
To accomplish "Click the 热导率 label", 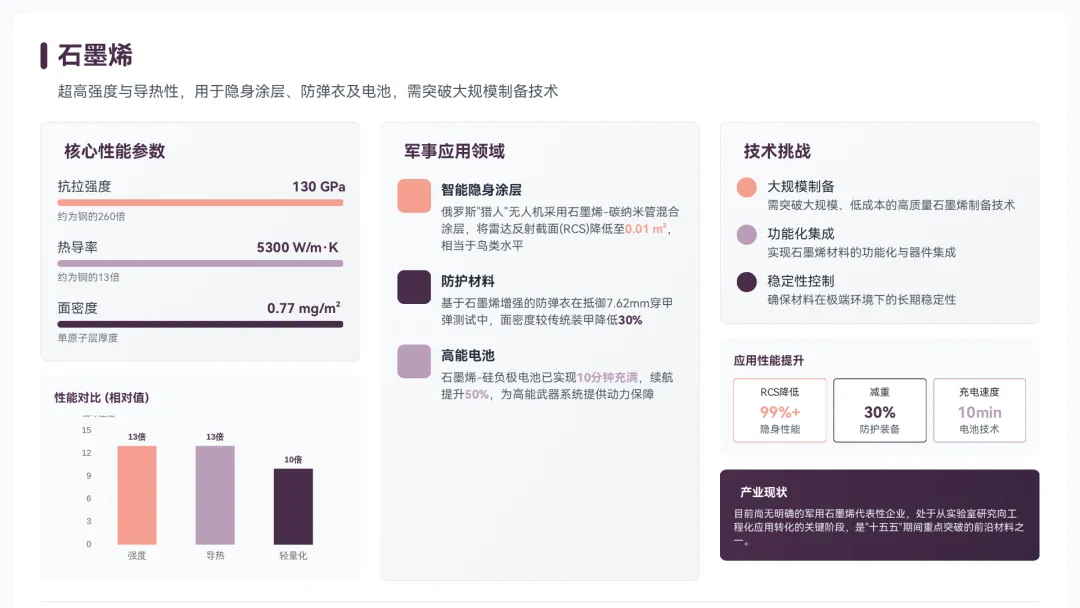I will coord(77,247).
